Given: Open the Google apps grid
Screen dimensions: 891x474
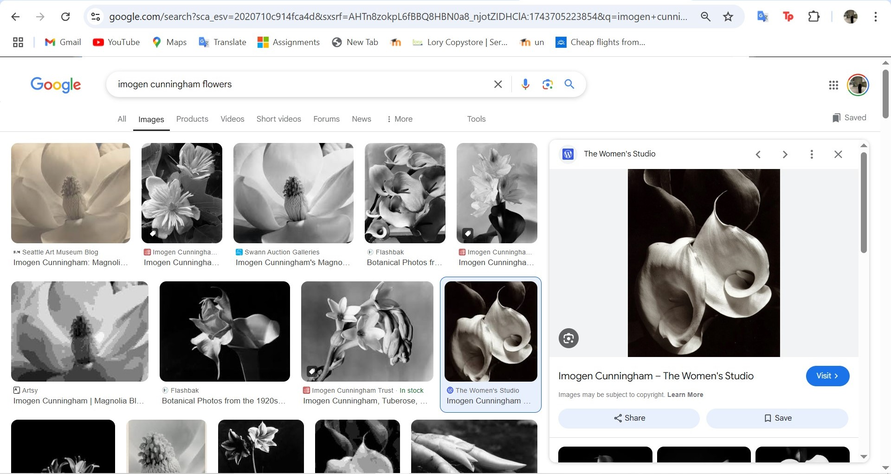Looking at the screenshot, I should [833, 85].
